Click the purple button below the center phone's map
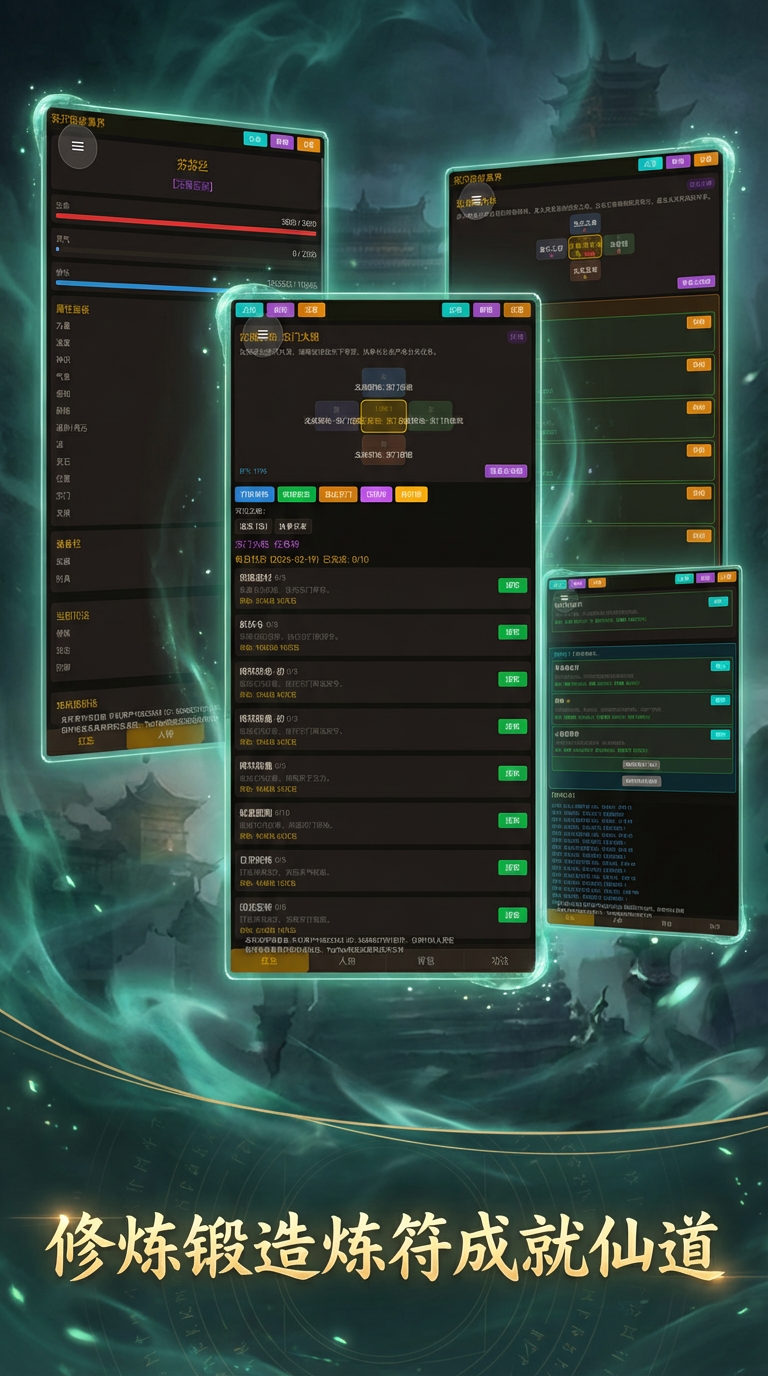 pyautogui.click(x=506, y=471)
